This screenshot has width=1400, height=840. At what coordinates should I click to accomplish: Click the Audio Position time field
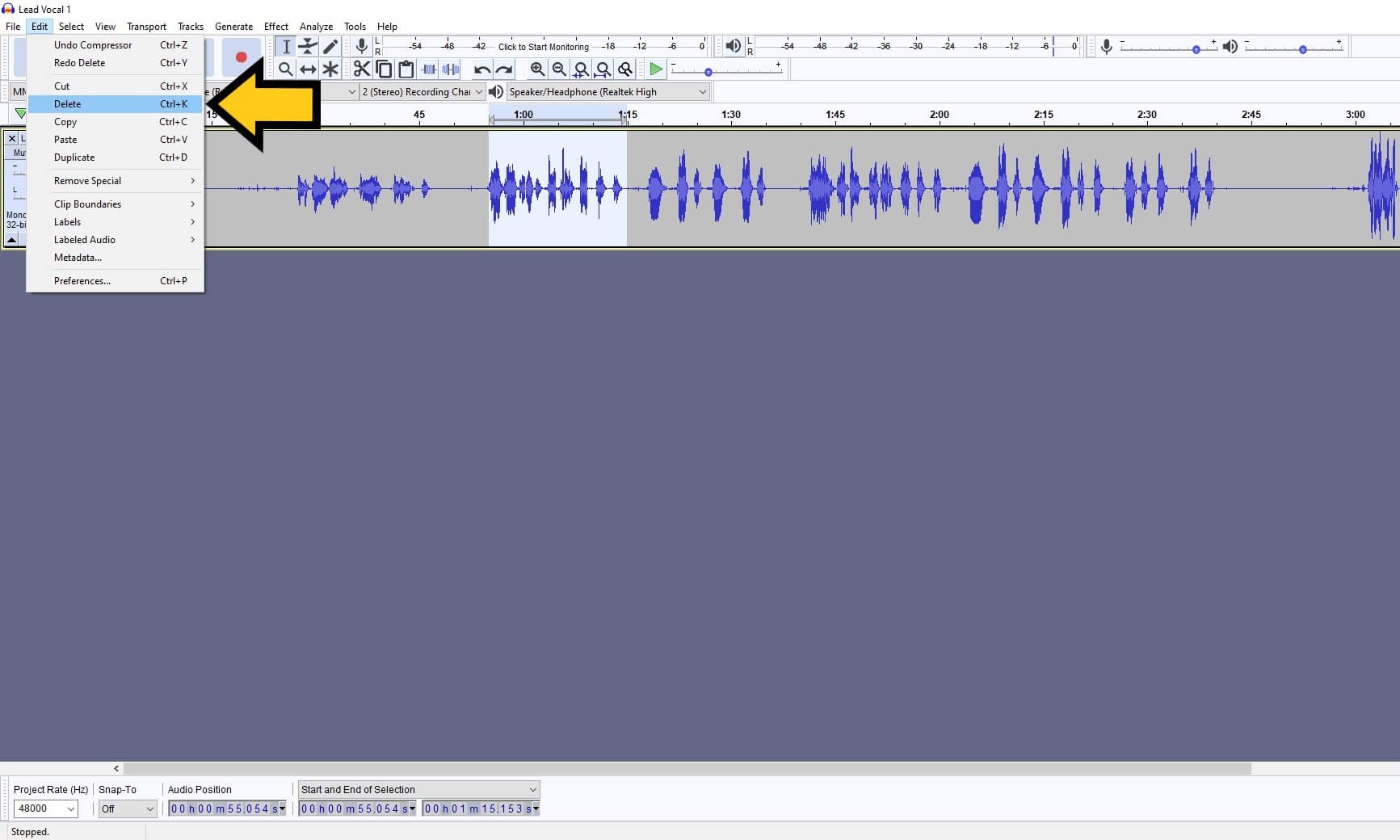(226, 808)
